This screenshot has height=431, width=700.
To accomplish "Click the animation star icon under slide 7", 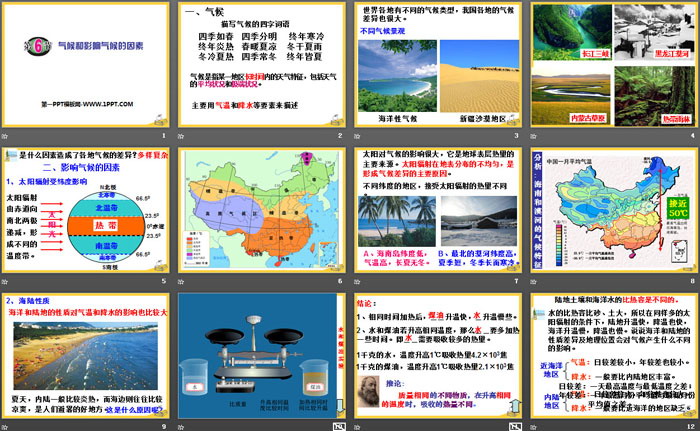I will point(357,281).
